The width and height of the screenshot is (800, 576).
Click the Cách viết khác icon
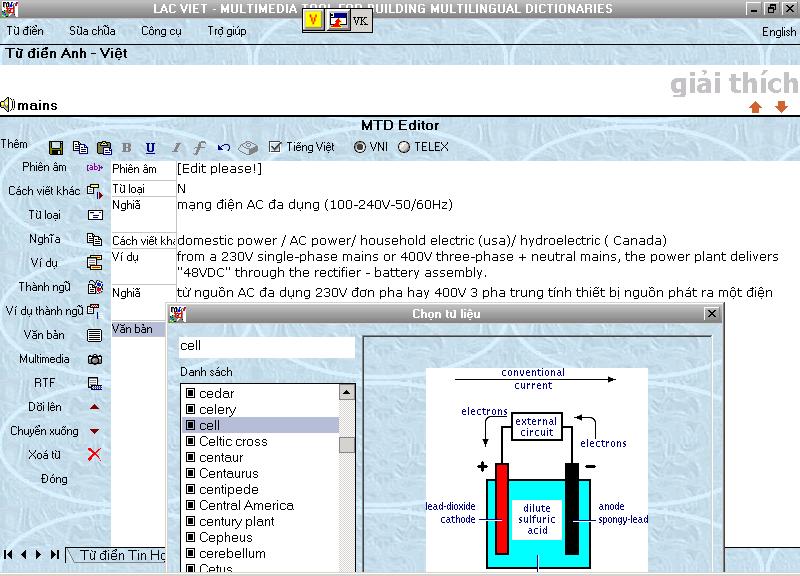[95, 191]
